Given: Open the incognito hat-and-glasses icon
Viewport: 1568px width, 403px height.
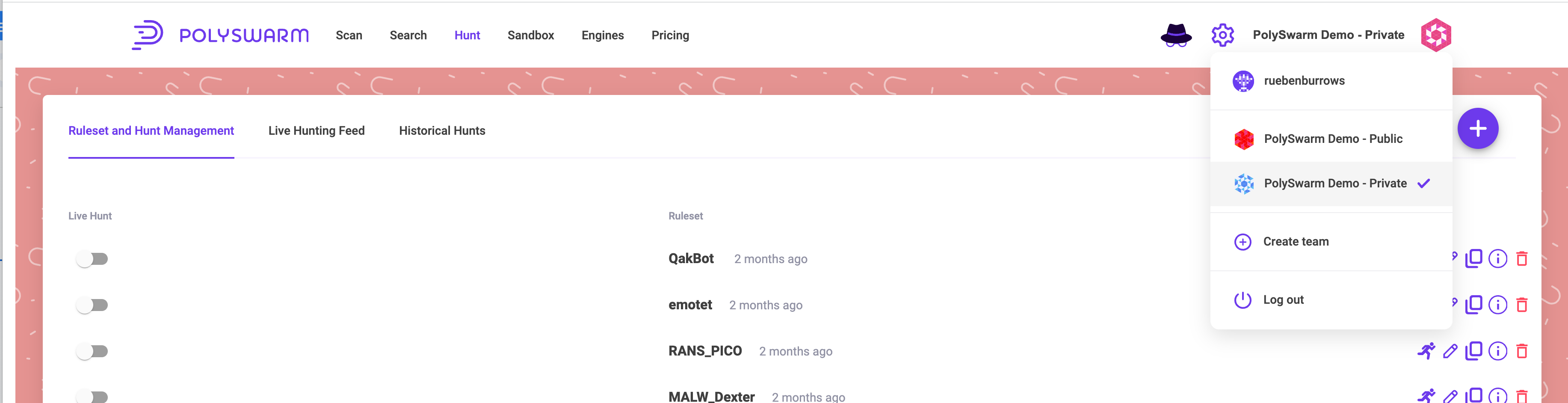Looking at the screenshot, I should (x=1175, y=36).
